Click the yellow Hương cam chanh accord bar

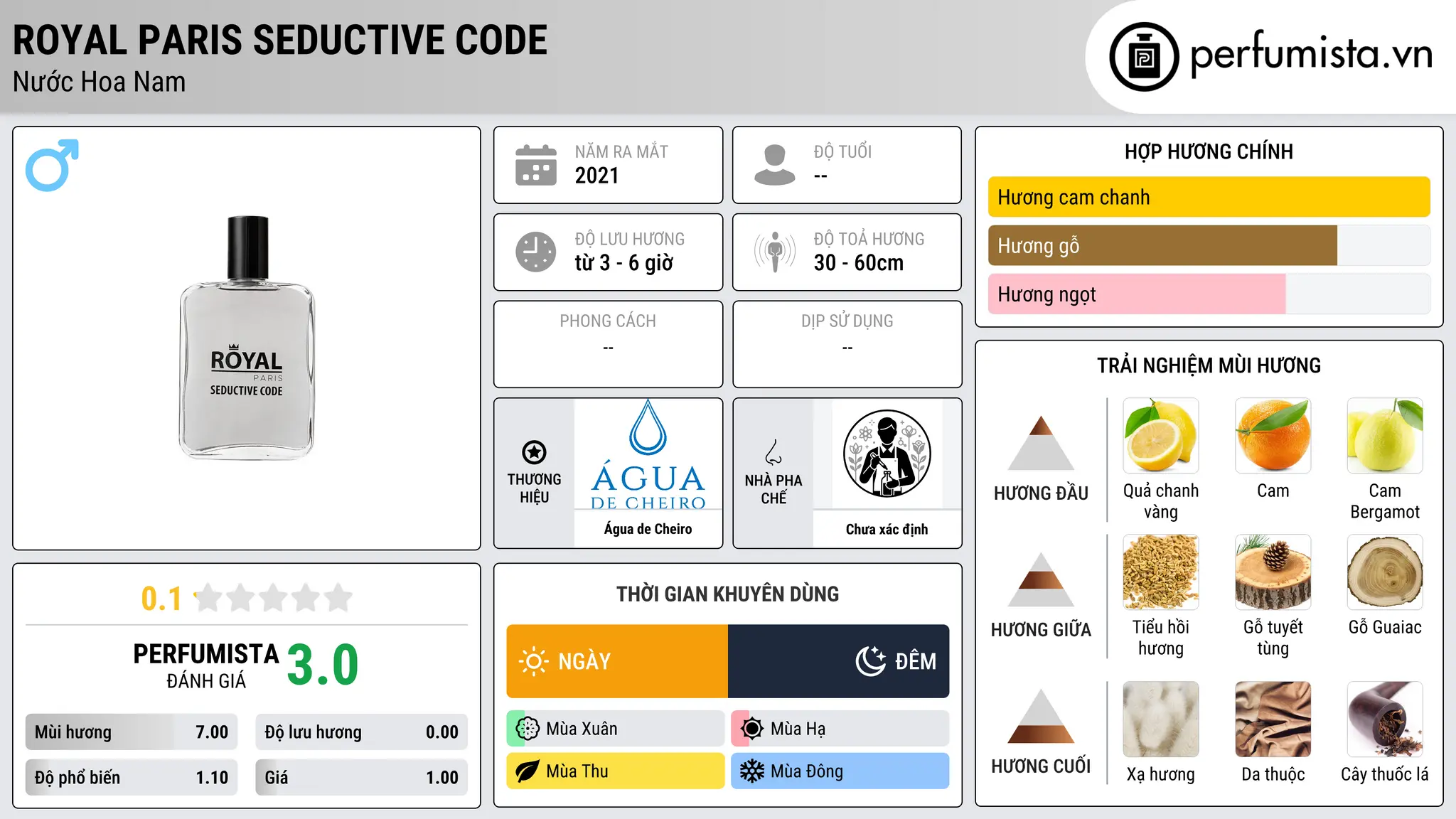tap(1209, 197)
